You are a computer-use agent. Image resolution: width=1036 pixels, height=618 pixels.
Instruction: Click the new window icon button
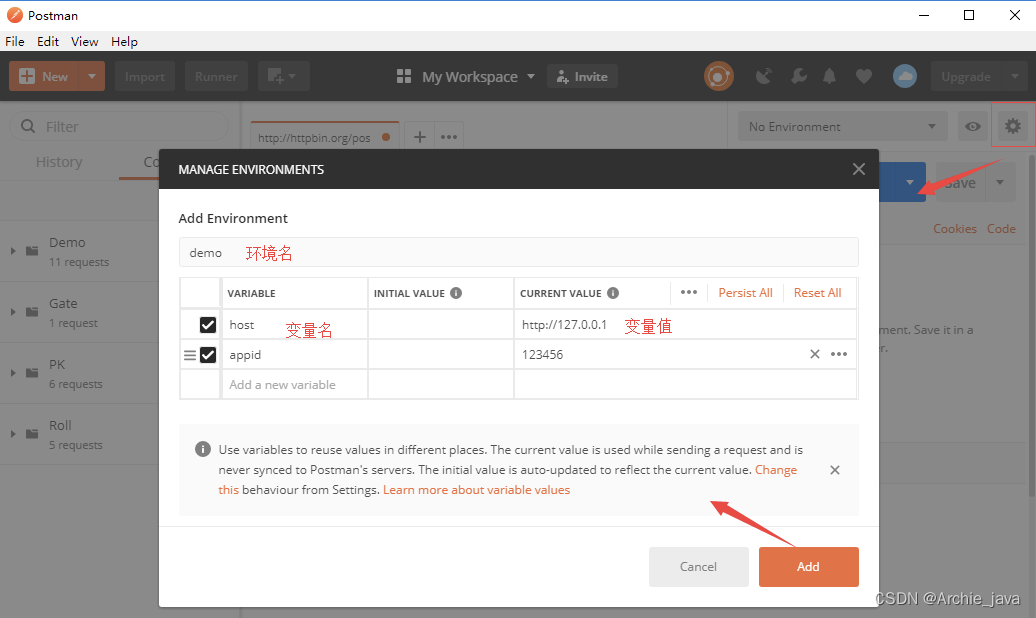pyautogui.click(x=283, y=77)
